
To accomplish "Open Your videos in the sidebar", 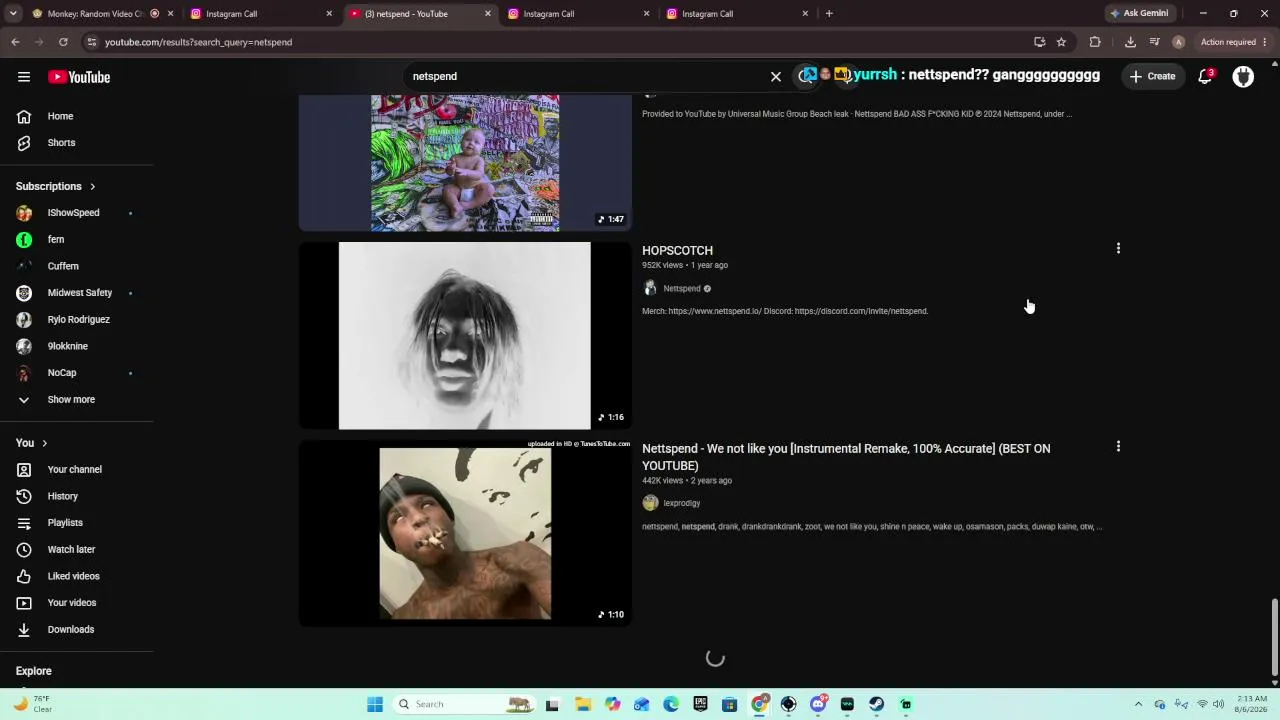I will tap(72, 603).
